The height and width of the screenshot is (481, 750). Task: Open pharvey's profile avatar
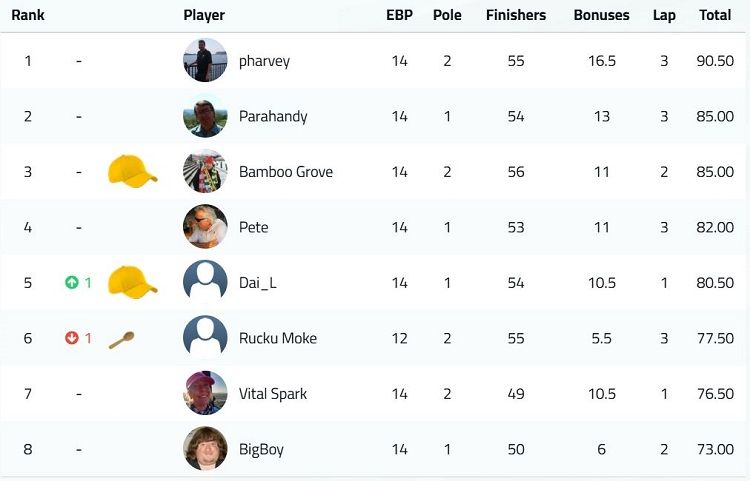pyautogui.click(x=205, y=60)
